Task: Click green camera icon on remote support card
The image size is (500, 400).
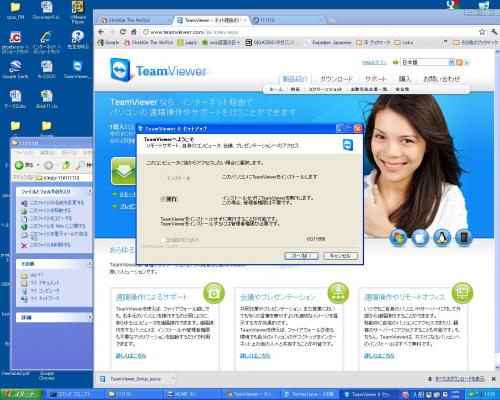Action: pyautogui.click(x=214, y=293)
